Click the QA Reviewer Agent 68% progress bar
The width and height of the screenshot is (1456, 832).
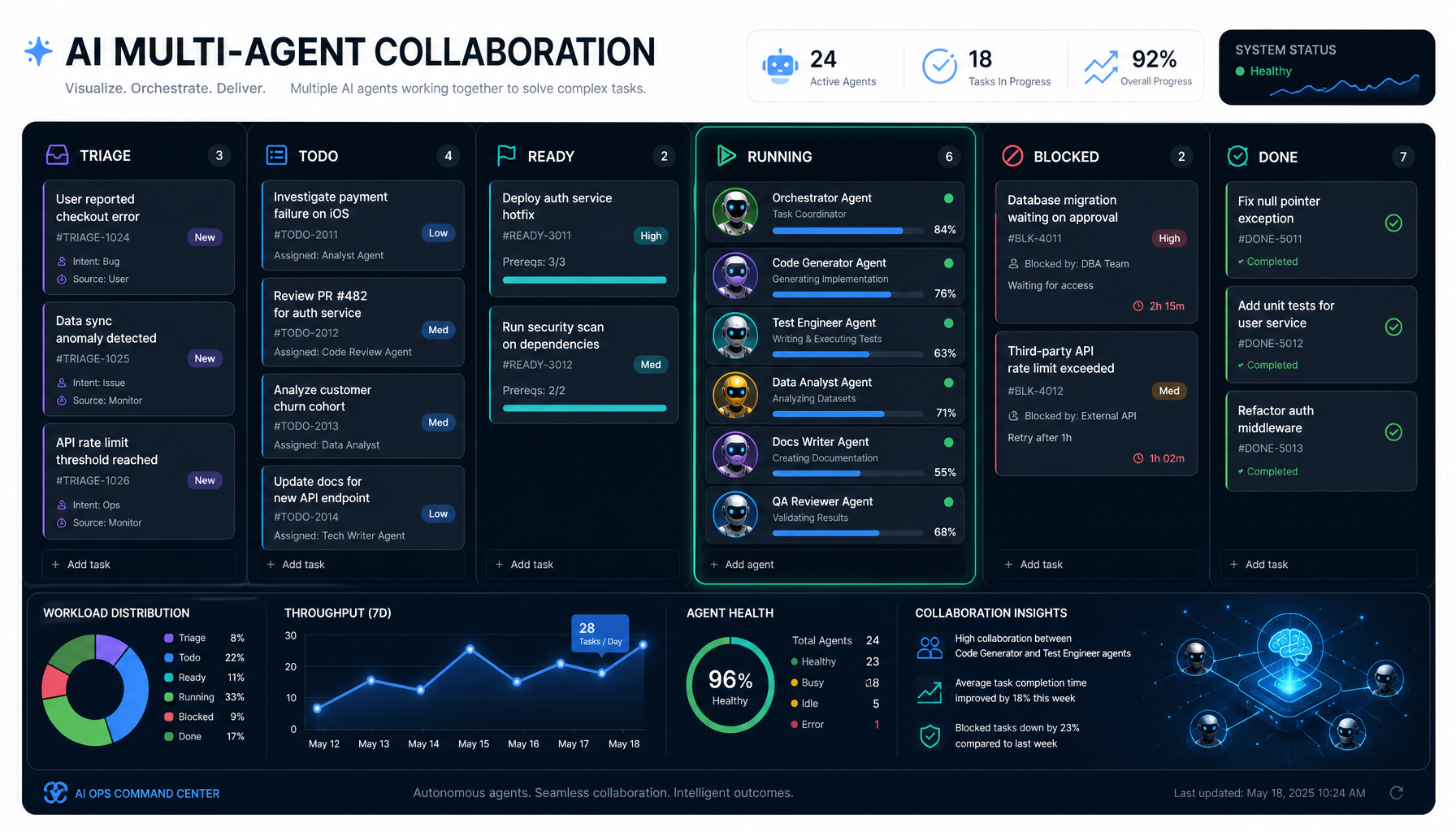pos(848,533)
